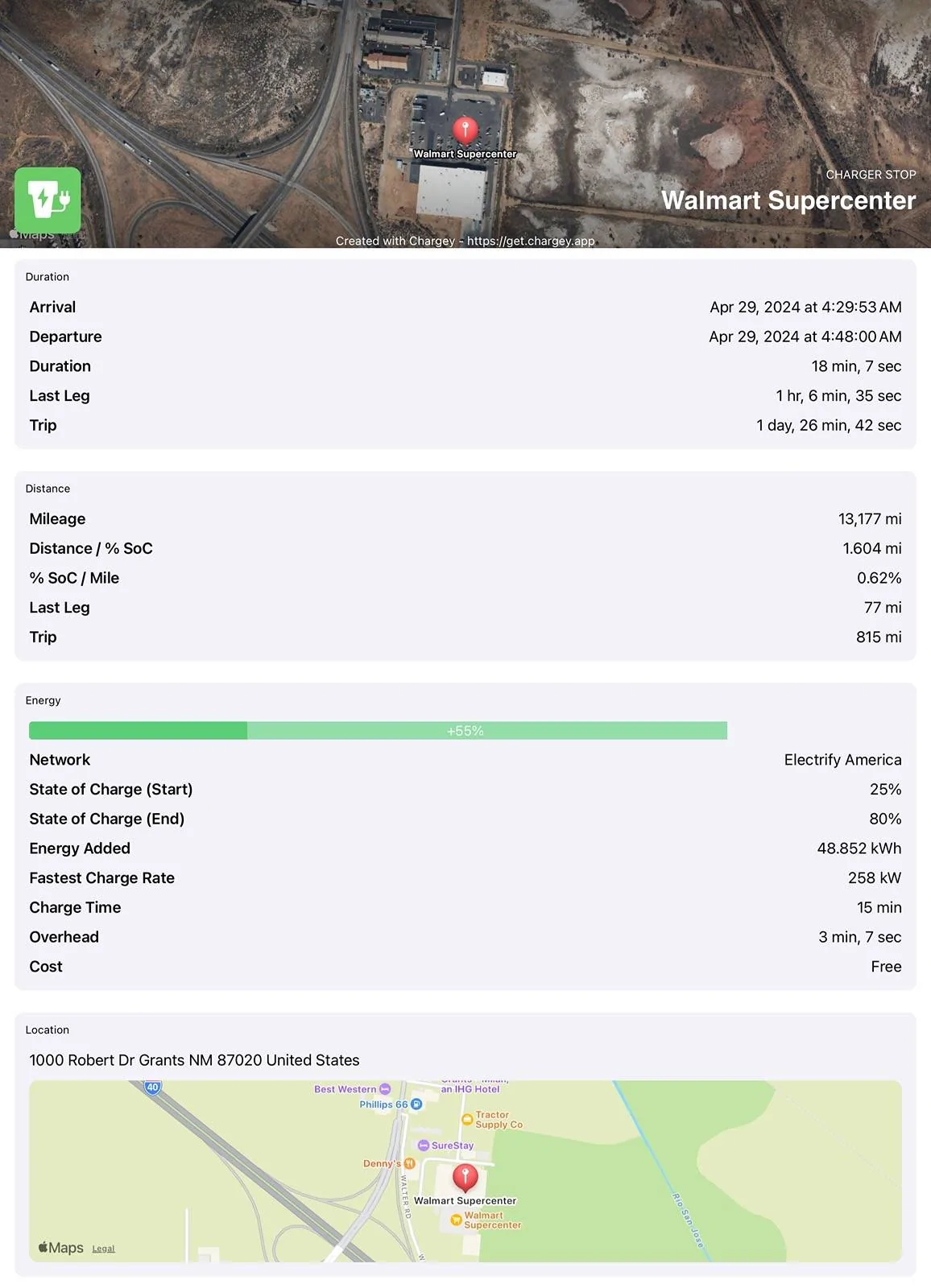Click the +55% charge progress bar
The width and height of the screenshot is (931, 1288).
pyautogui.click(x=378, y=731)
